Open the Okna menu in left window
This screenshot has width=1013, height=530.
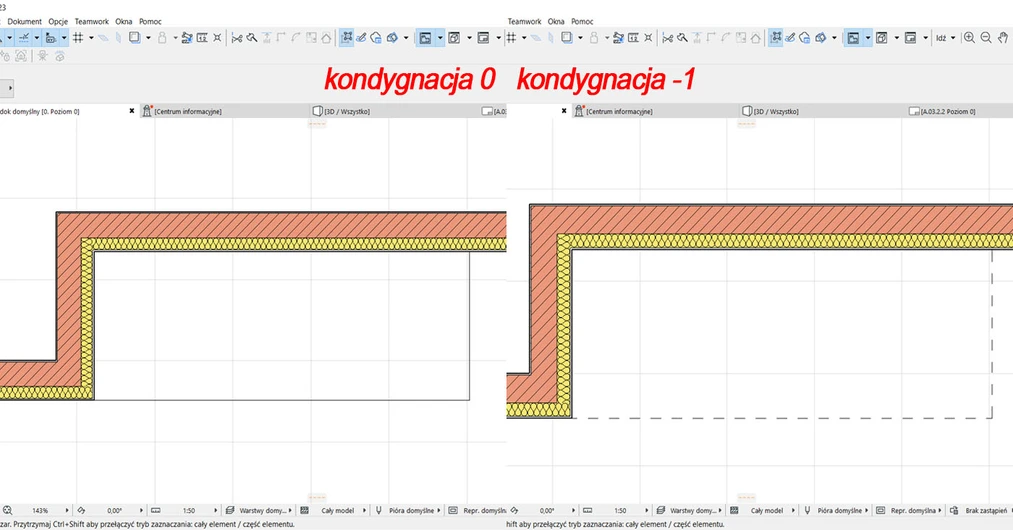pos(123,21)
